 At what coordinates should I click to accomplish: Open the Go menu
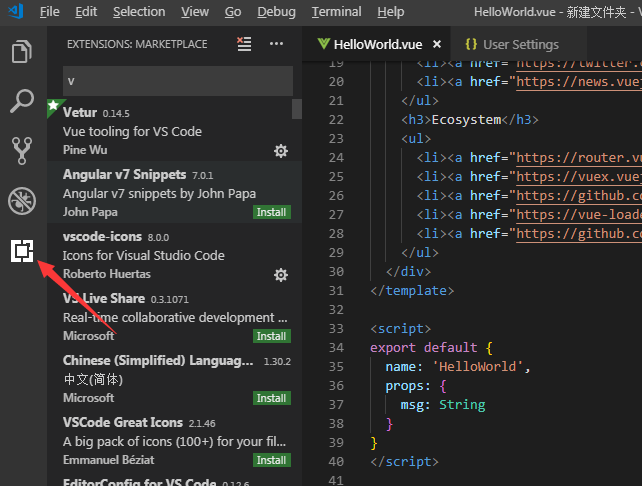tap(233, 12)
